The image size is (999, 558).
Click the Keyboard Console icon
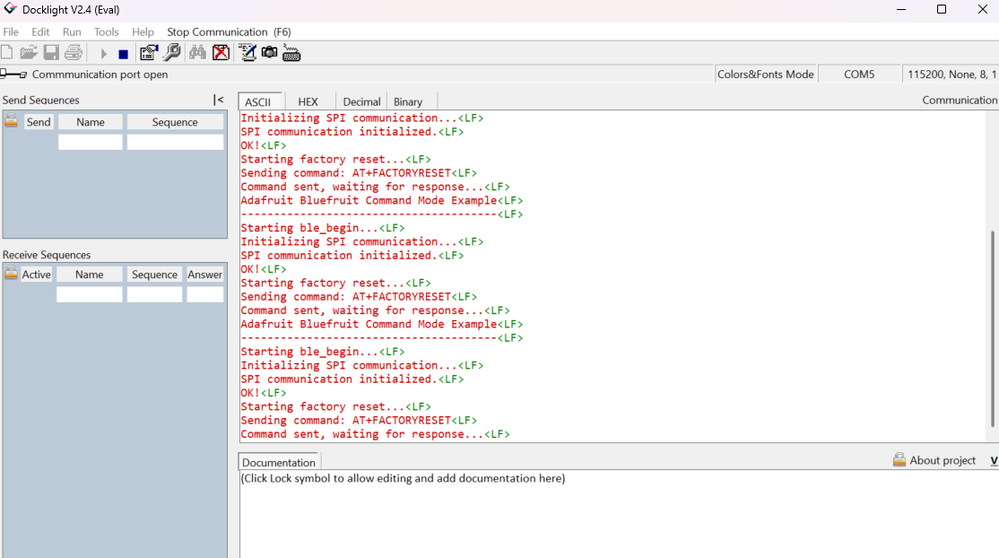tap(291, 54)
